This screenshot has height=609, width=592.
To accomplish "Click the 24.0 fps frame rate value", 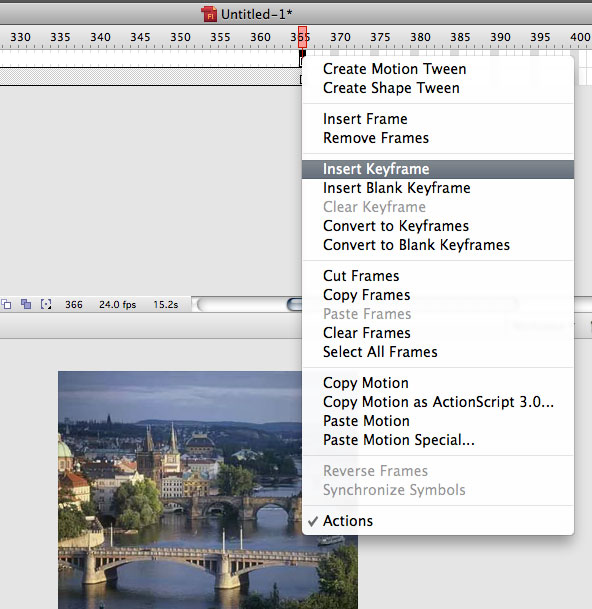I will pos(117,304).
